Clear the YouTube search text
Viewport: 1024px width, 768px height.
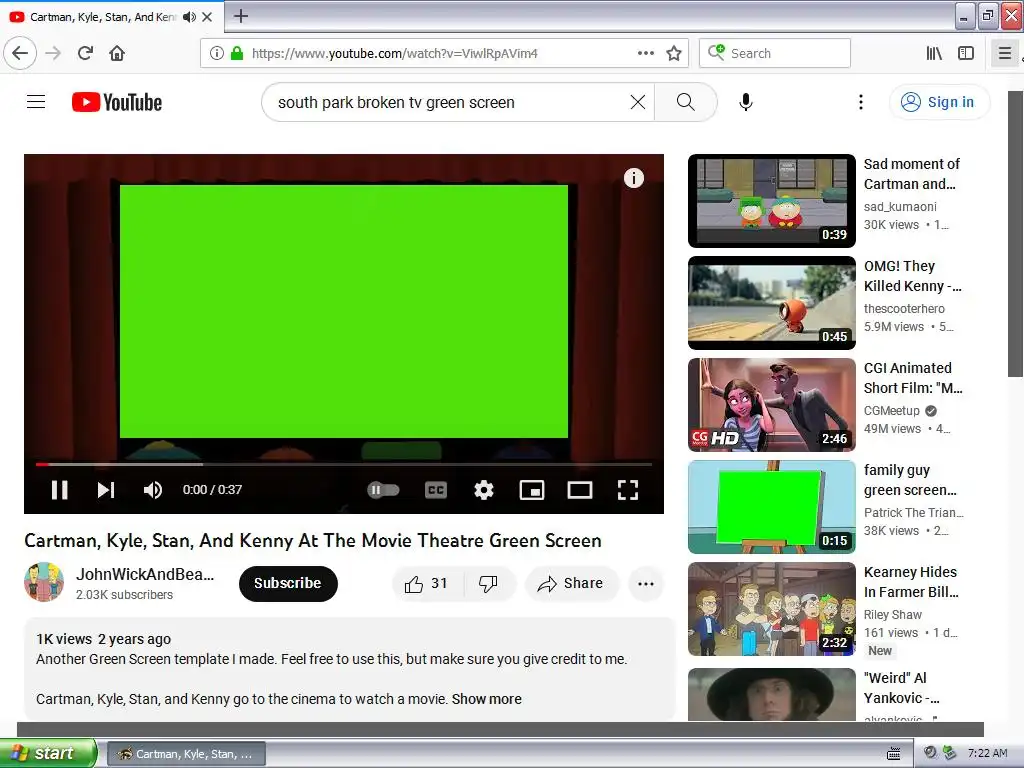click(x=637, y=102)
